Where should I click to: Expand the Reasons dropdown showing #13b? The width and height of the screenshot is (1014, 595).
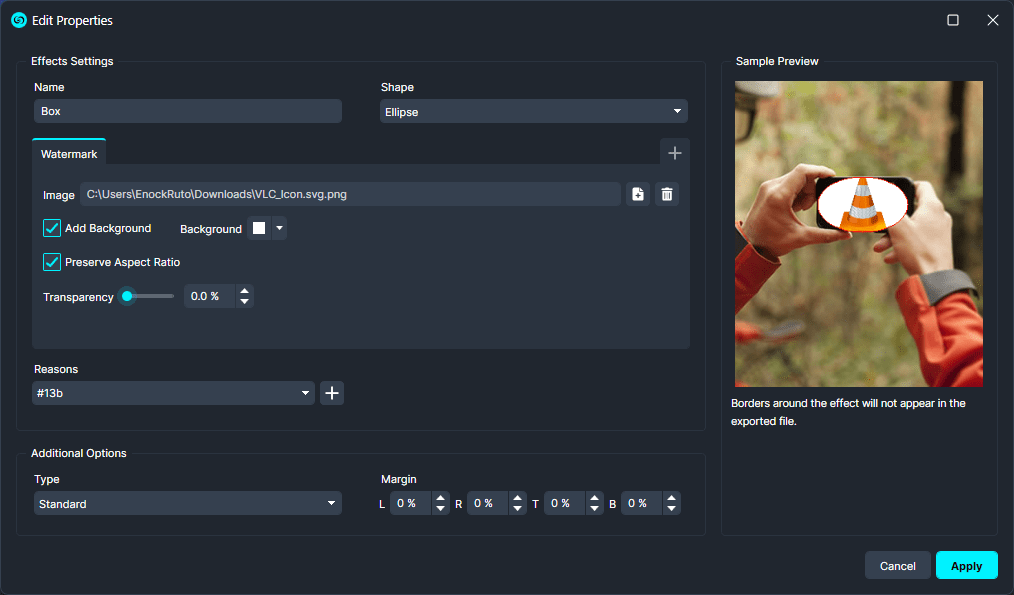(174, 394)
